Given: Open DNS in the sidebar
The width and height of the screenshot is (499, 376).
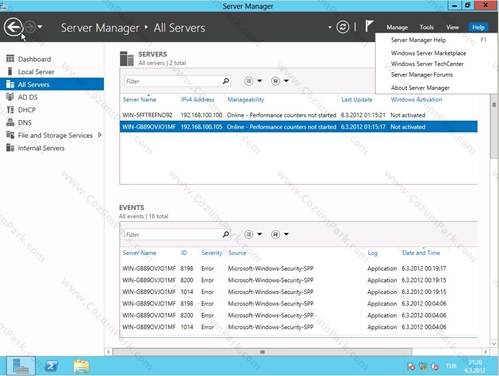Looking at the screenshot, I should (x=25, y=122).
